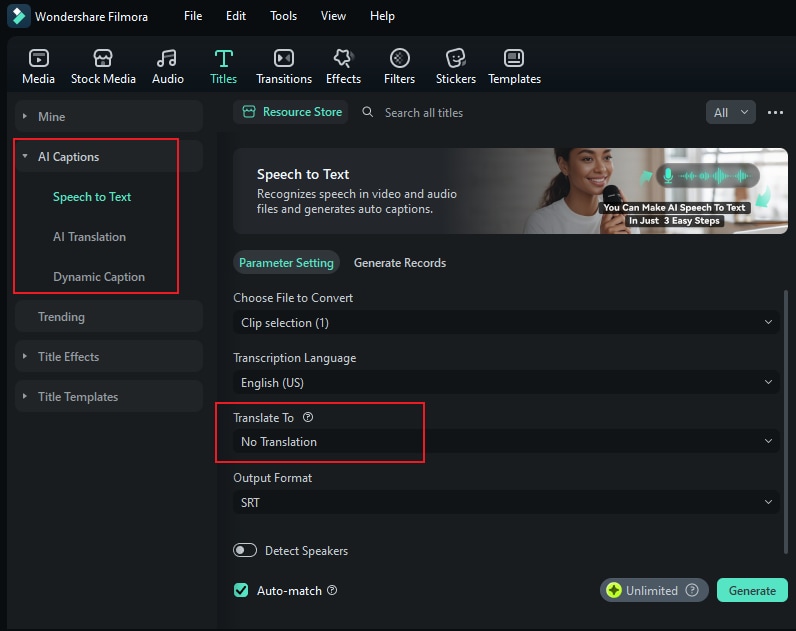This screenshot has width=796, height=631.
Task: Open the Trending category
Action: coord(109,316)
